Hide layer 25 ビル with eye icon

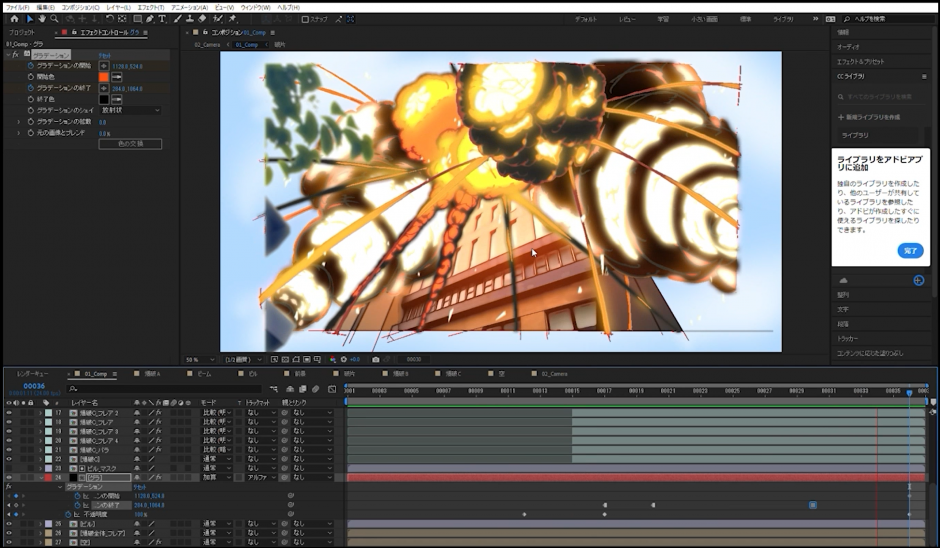[x=9, y=524]
